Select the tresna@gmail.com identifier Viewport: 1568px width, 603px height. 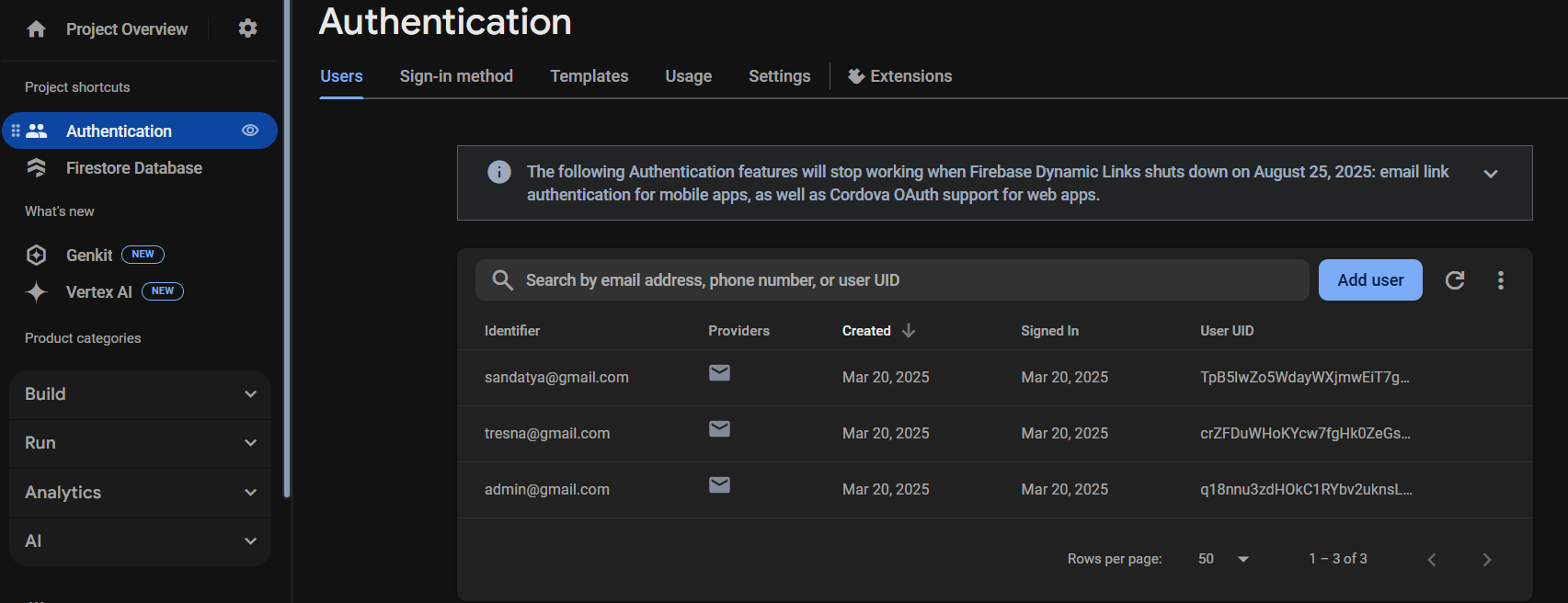pyautogui.click(x=547, y=434)
